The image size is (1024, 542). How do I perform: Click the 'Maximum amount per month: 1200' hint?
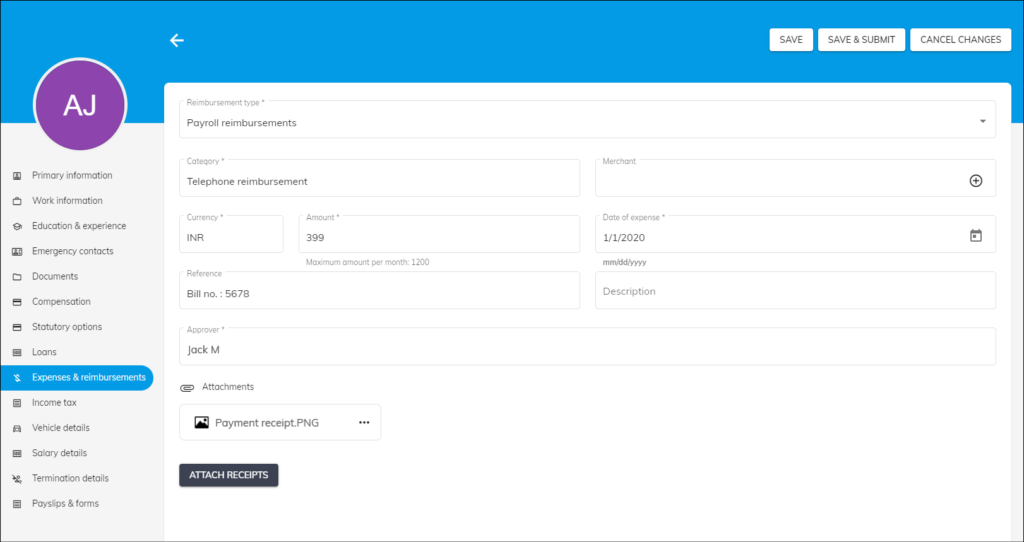368,263
